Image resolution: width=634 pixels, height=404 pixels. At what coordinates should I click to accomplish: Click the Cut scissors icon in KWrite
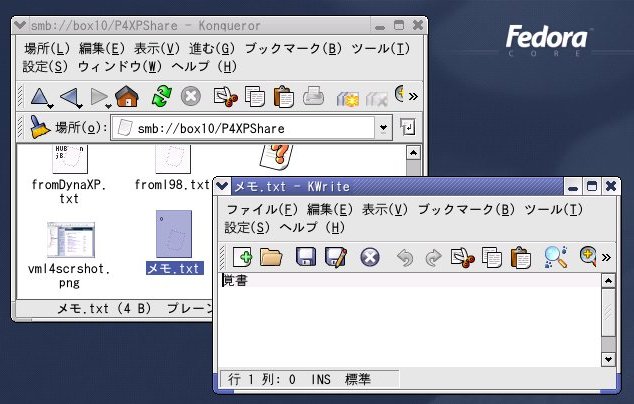tap(463, 258)
